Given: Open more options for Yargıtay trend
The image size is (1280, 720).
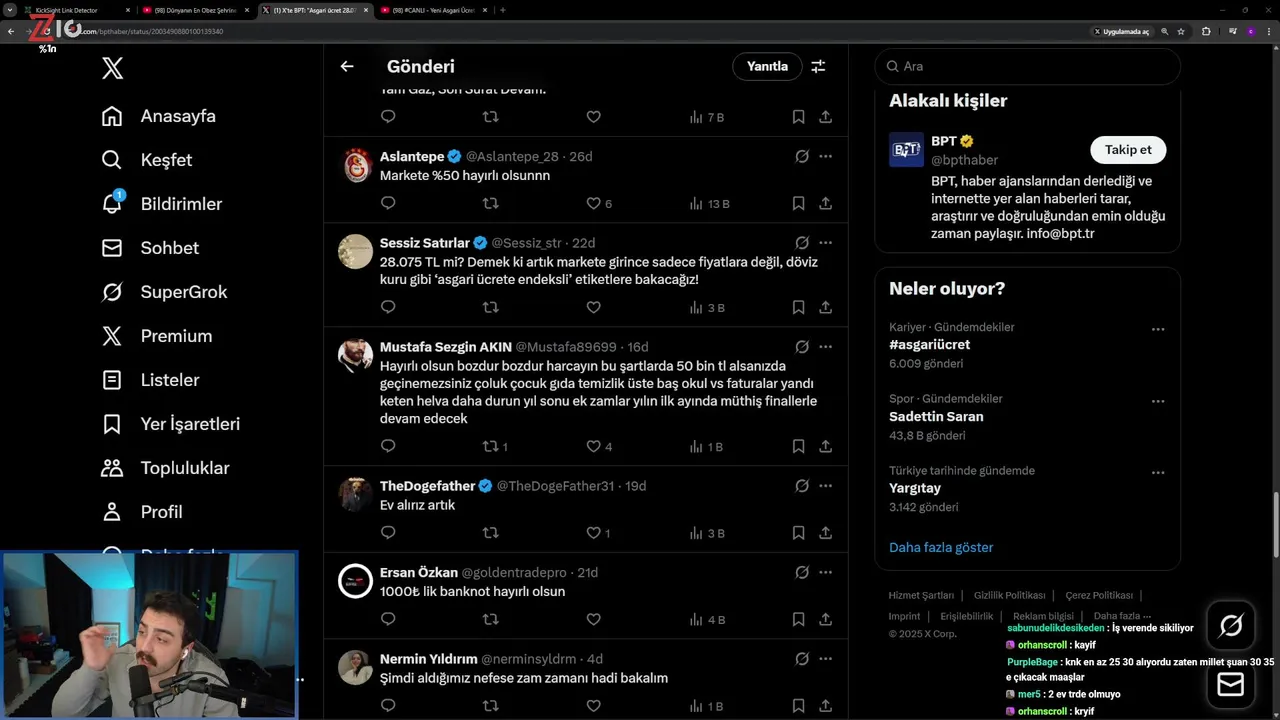Looking at the screenshot, I should (x=1158, y=473).
